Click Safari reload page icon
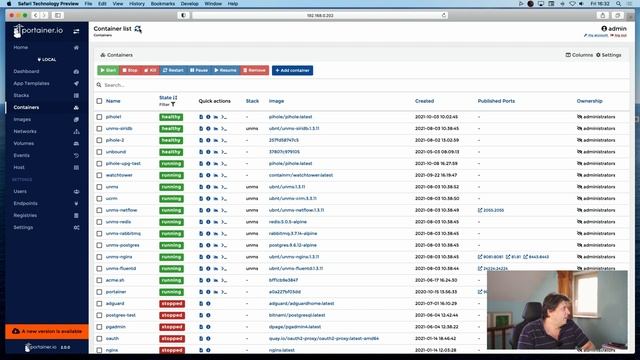Viewport: 640px width, 360px height. click(444, 16)
